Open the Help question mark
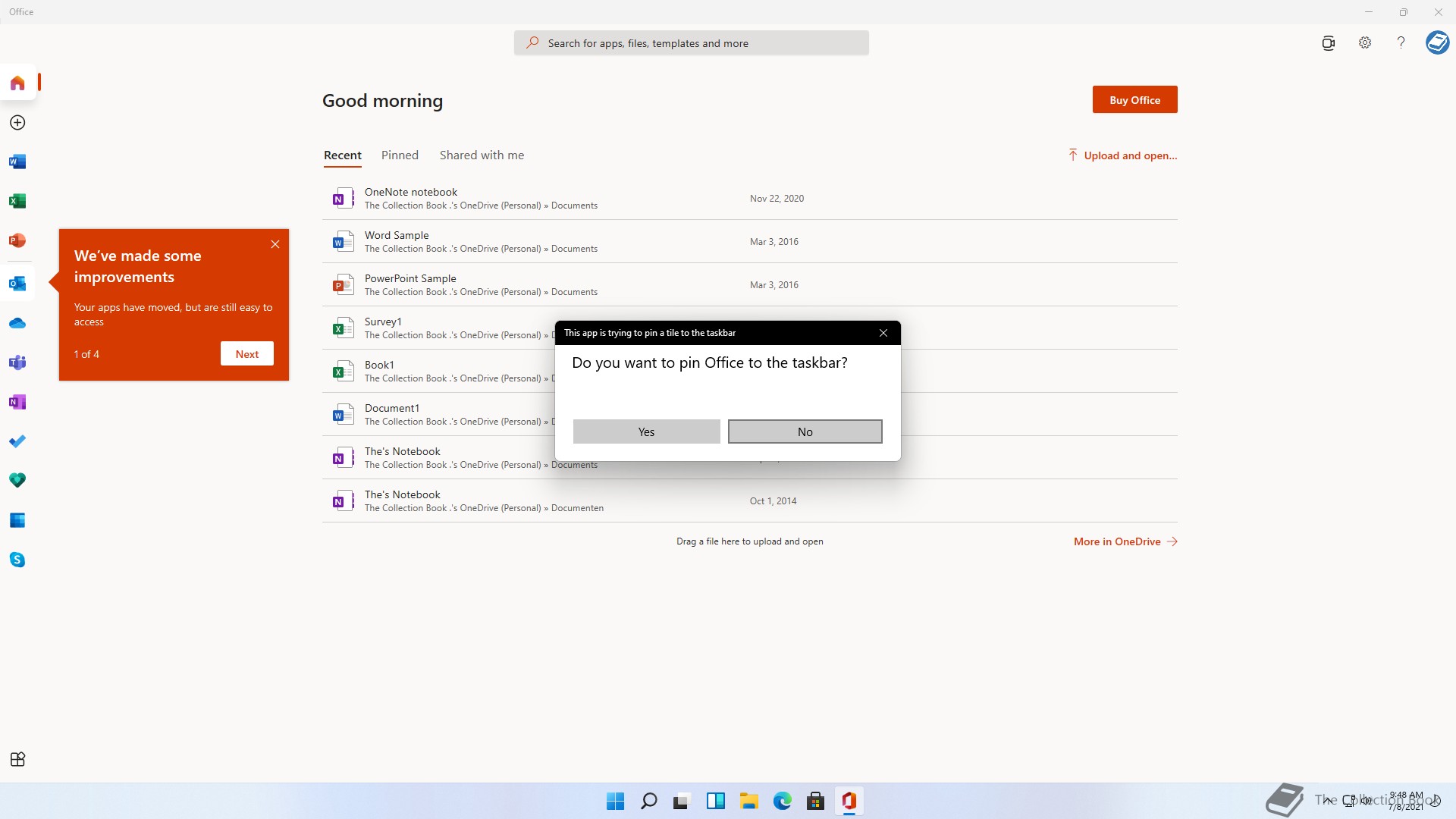The width and height of the screenshot is (1456, 819). (x=1401, y=43)
